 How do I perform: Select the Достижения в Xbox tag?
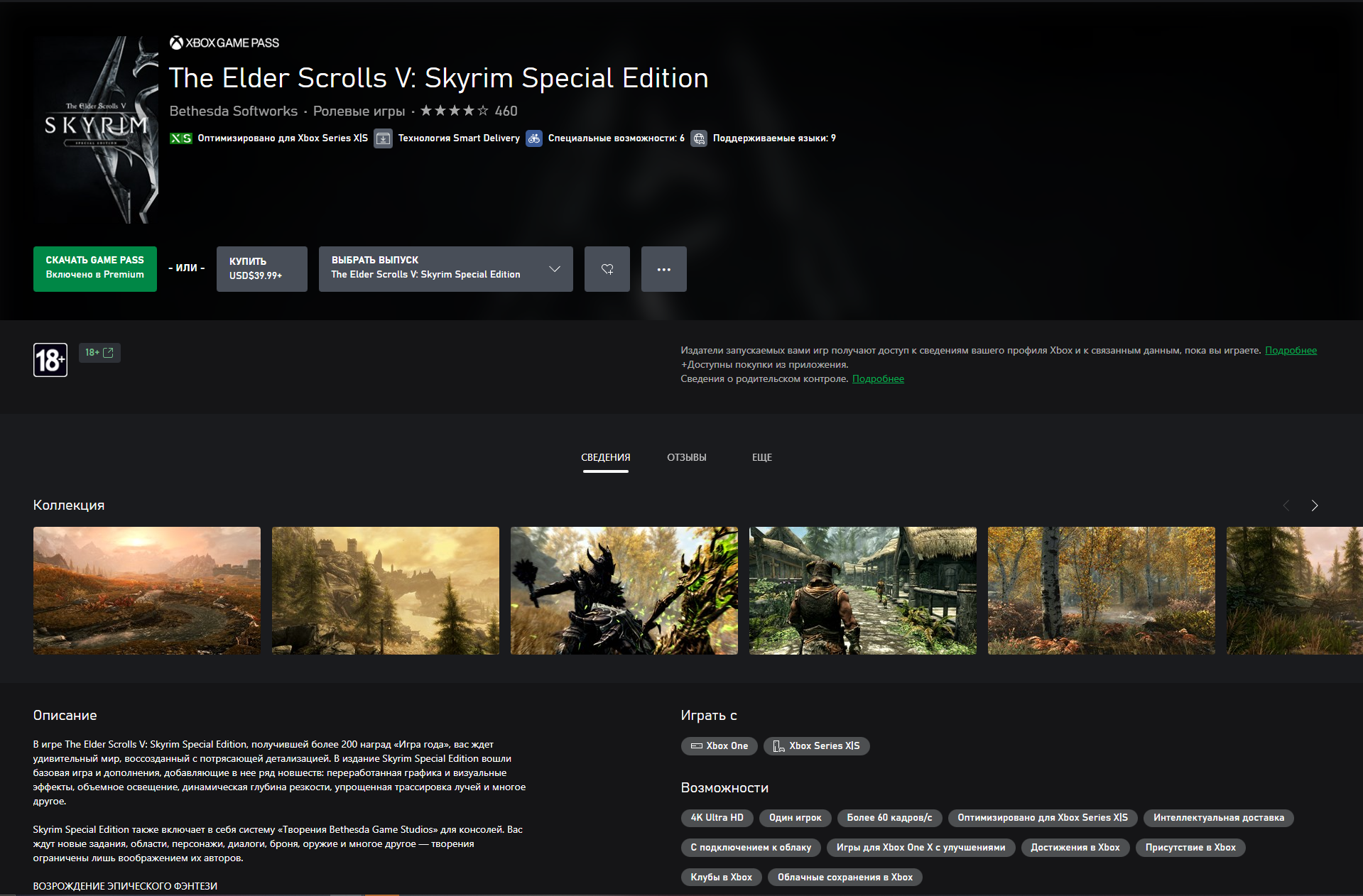1075,848
